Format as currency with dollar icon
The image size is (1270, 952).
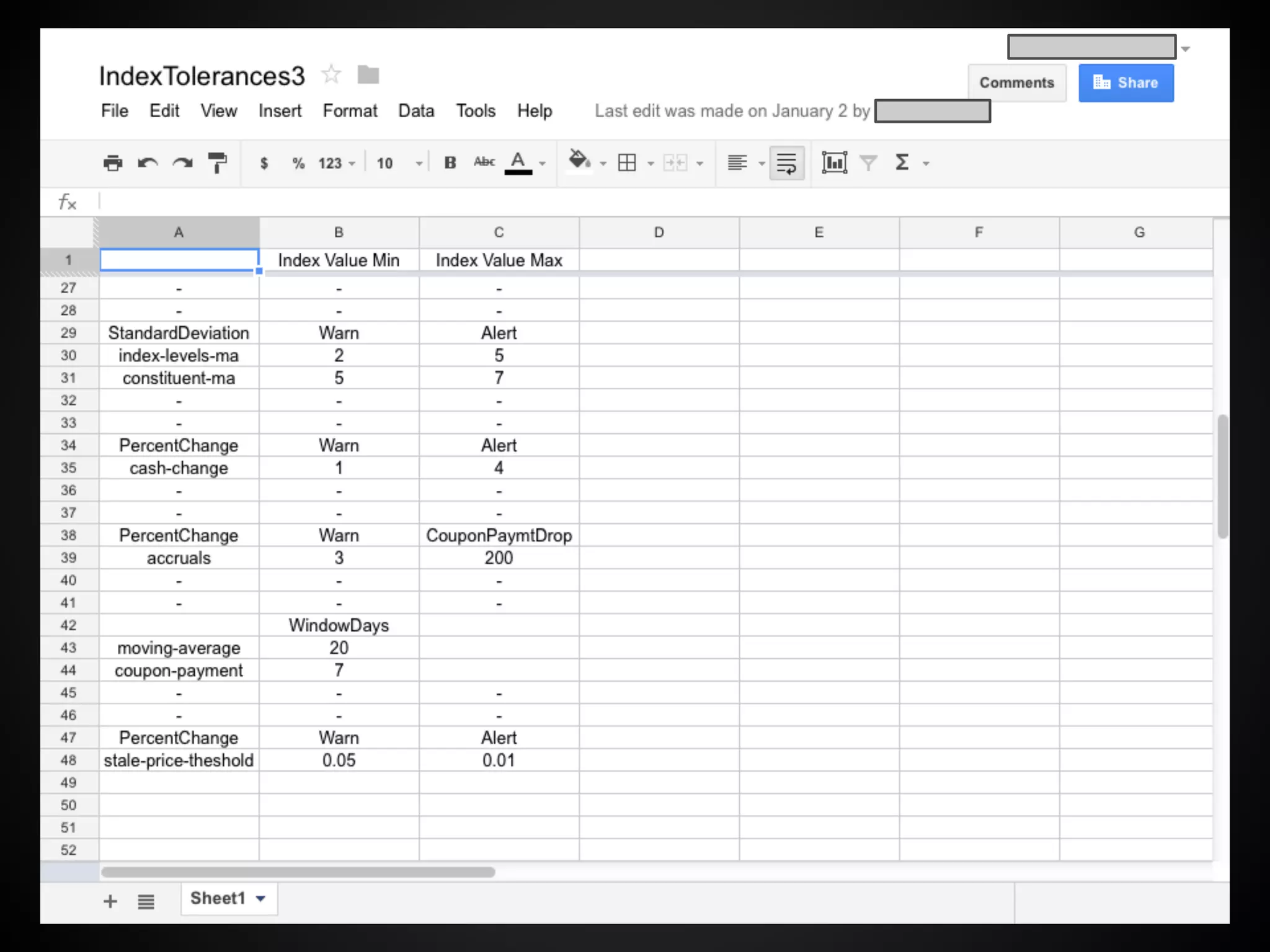(264, 163)
